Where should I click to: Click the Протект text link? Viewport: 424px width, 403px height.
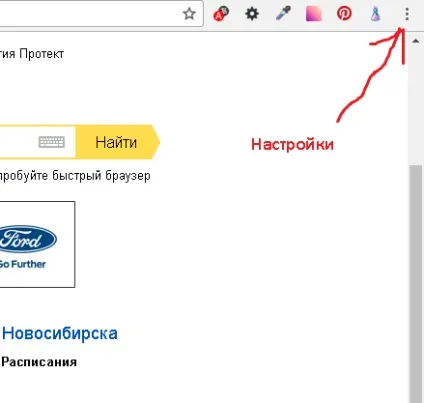tap(42, 54)
